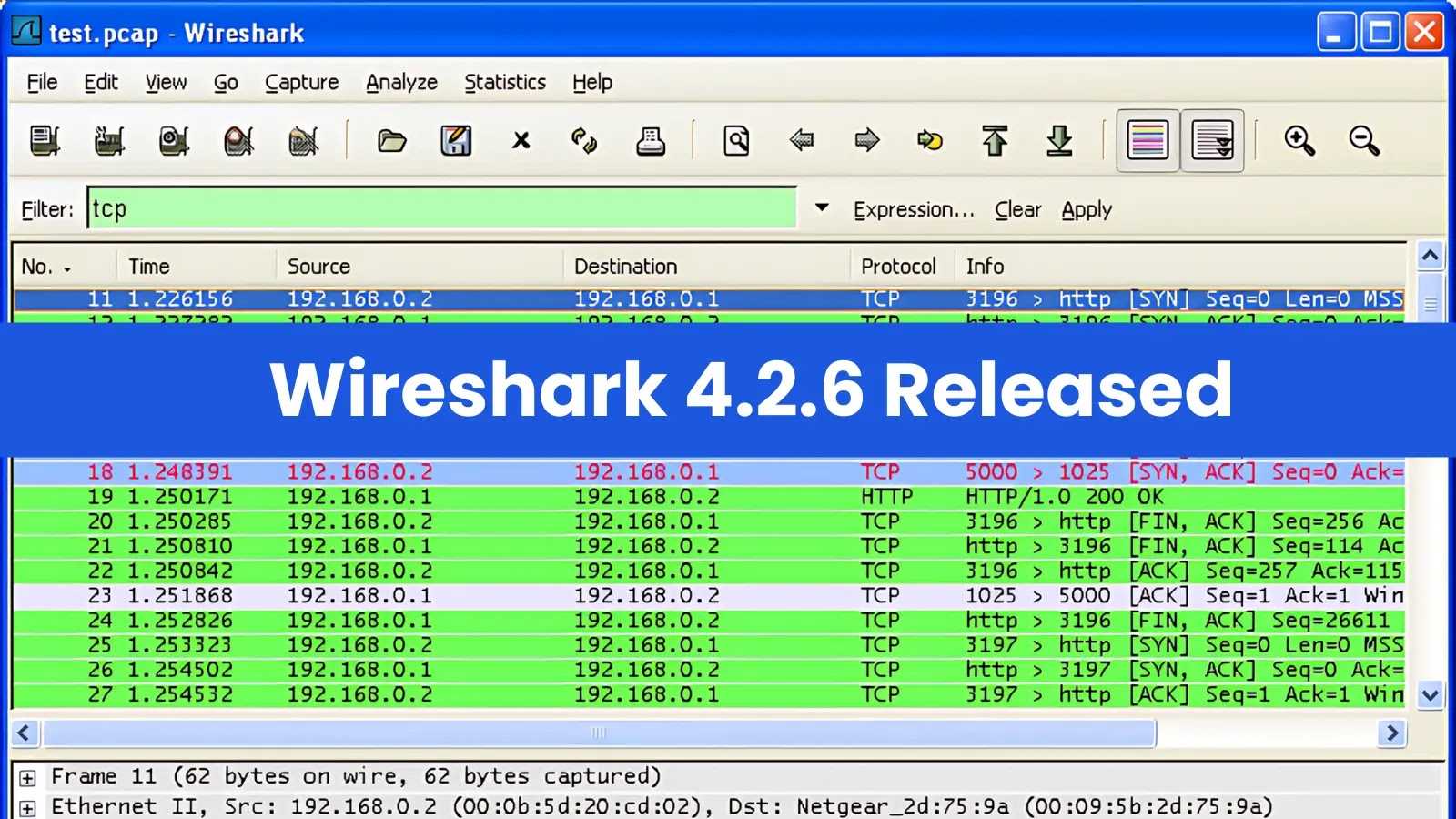Apply the display filter
Image resolution: width=1456 pixels, height=819 pixels.
pos(1087,209)
